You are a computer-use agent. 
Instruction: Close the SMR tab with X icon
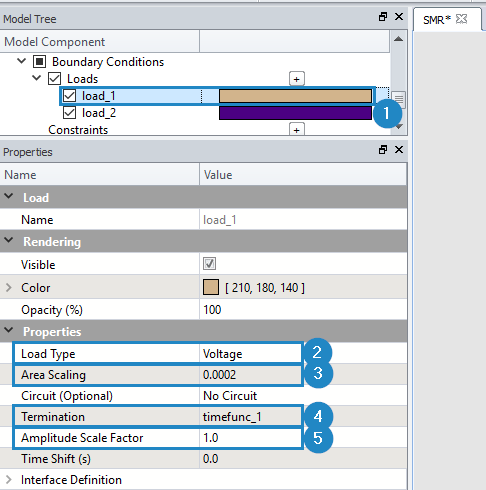click(462, 19)
